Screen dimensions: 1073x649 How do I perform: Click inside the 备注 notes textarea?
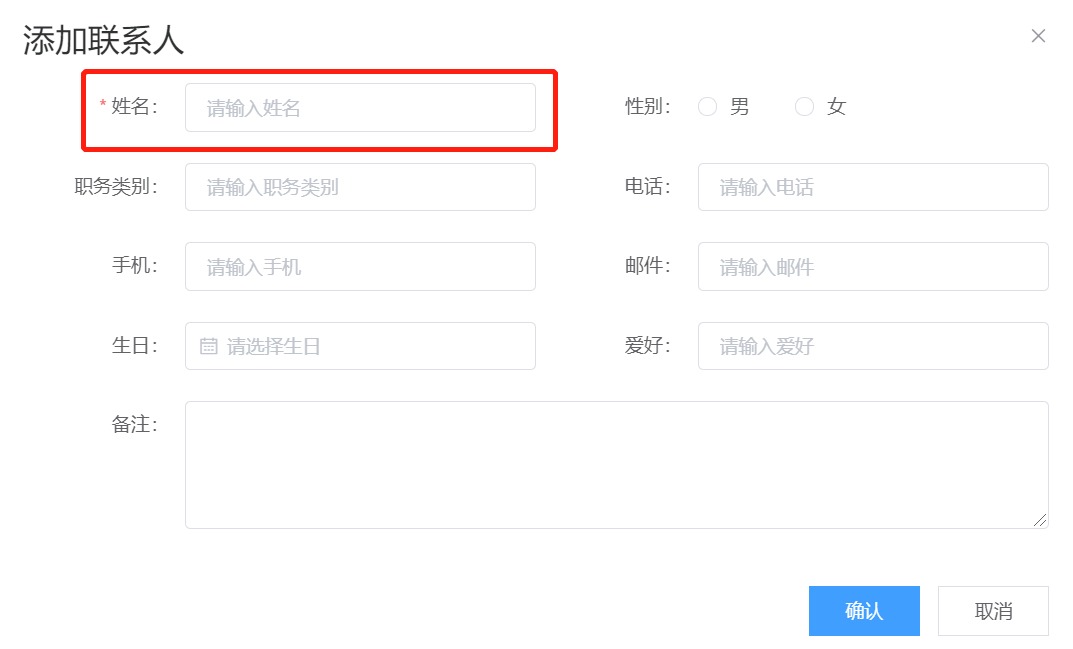616,465
